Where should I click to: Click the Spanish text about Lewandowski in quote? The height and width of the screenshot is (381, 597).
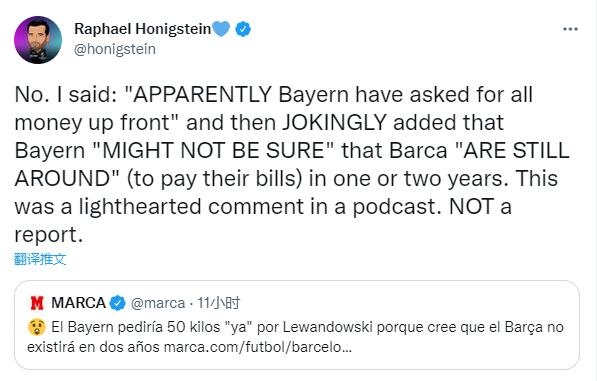pyautogui.click(x=295, y=337)
